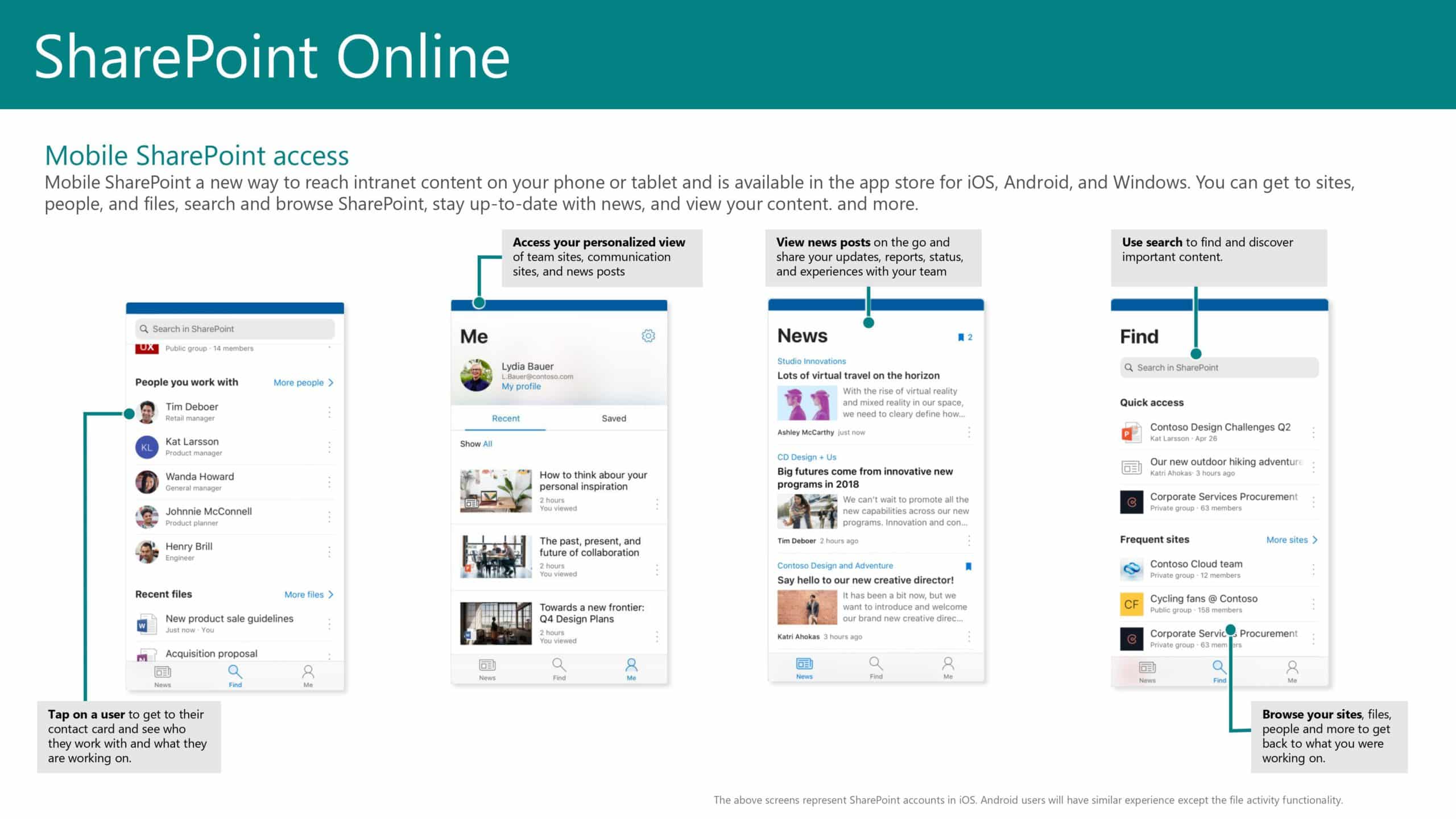Switch to the Recent tab
Screen dimensions: 1456x819
506,418
